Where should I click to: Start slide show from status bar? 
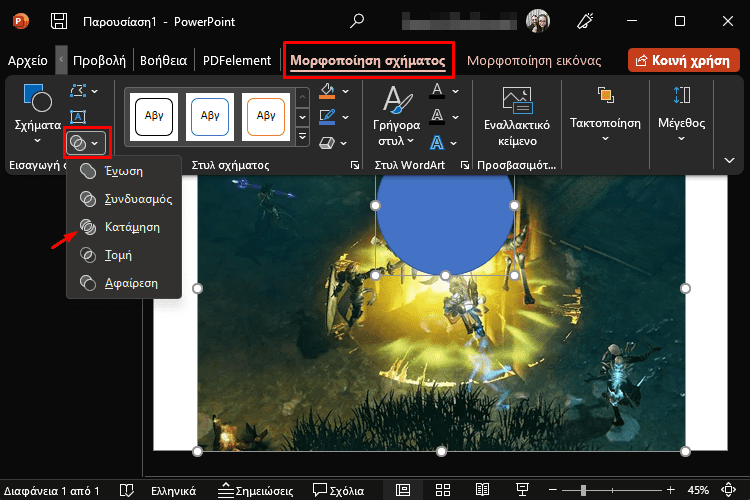point(522,490)
